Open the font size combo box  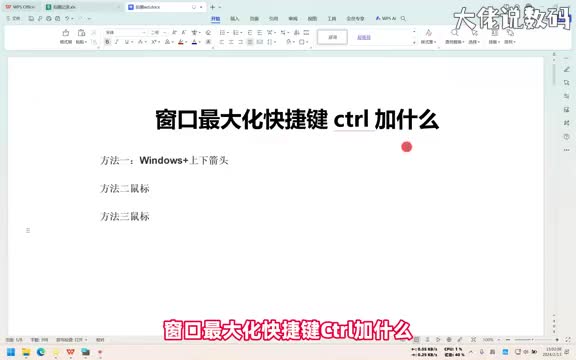click(158, 32)
